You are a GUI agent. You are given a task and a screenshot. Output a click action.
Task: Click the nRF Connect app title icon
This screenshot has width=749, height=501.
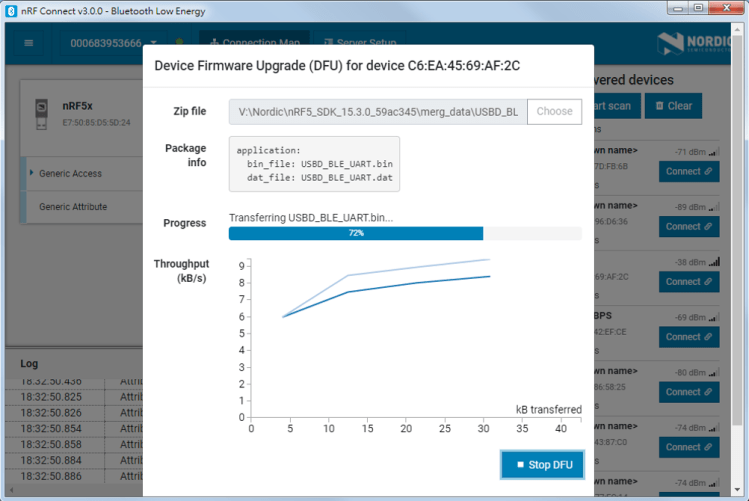pos(10,8)
